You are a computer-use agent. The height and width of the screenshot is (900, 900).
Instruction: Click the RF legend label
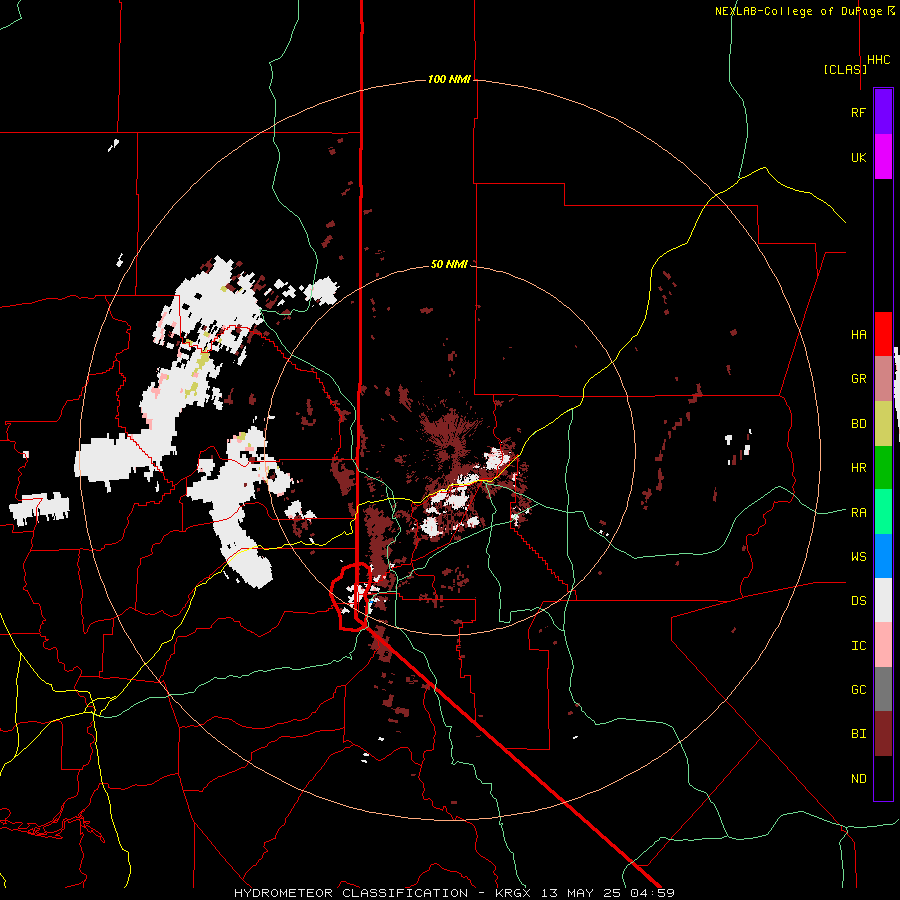(x=858, y=112)
